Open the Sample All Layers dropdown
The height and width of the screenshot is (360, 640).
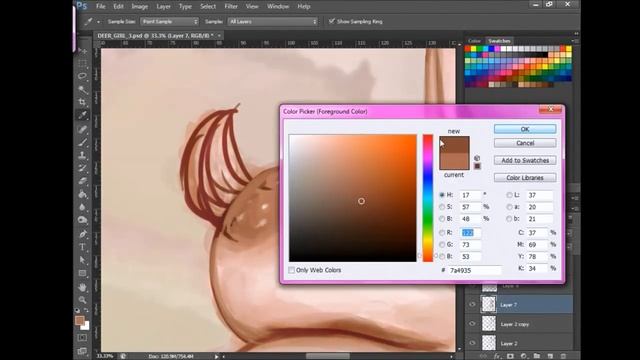pyautogui.click(x=273, y=21)
